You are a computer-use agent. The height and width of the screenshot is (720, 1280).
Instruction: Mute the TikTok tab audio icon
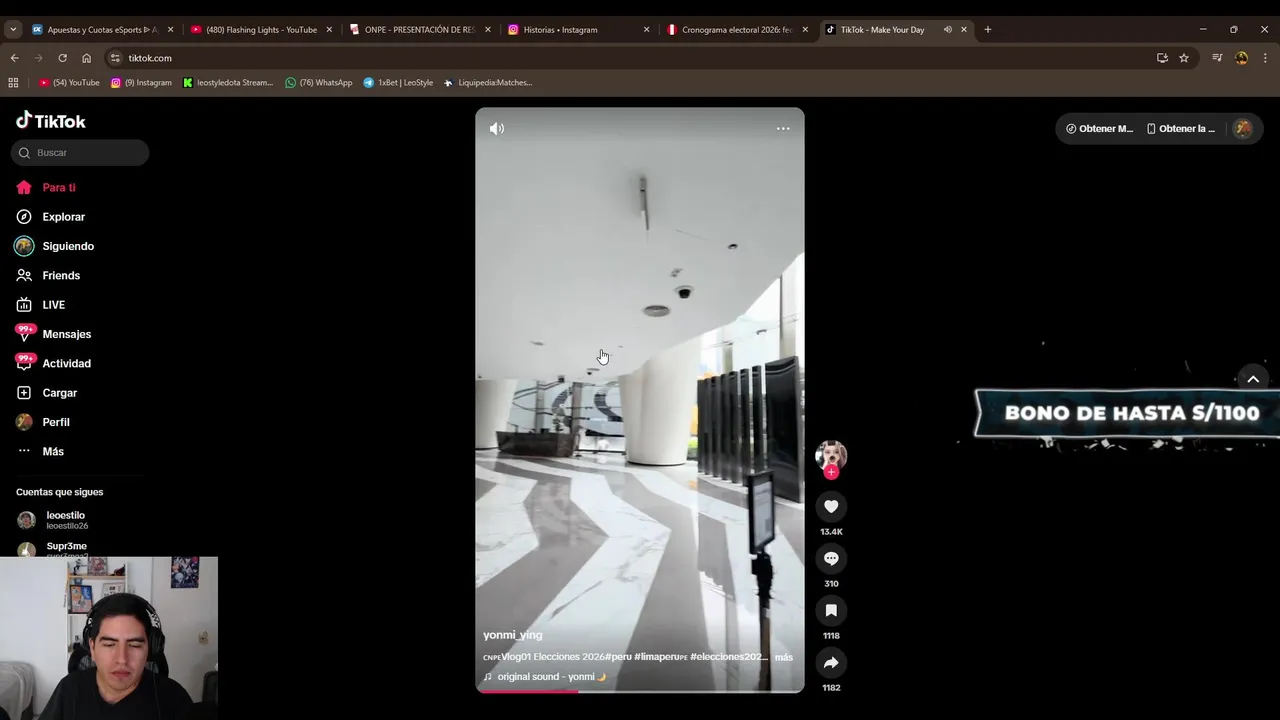point(947,30)
